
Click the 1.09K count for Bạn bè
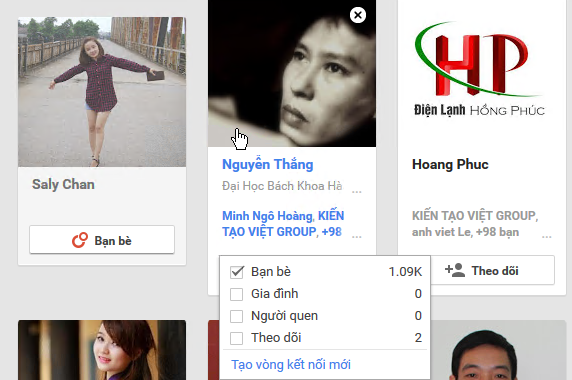405,272
